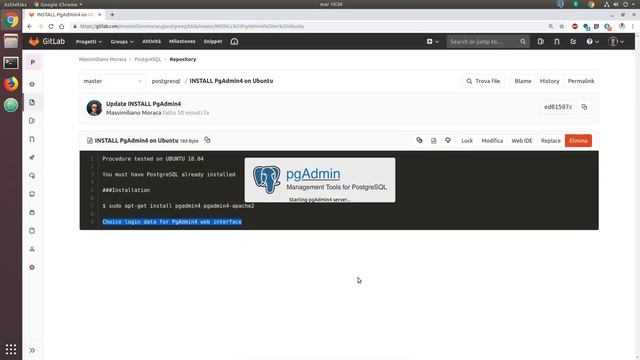
Task: Open the GitLab home logo
Action: tap(47, 41)
